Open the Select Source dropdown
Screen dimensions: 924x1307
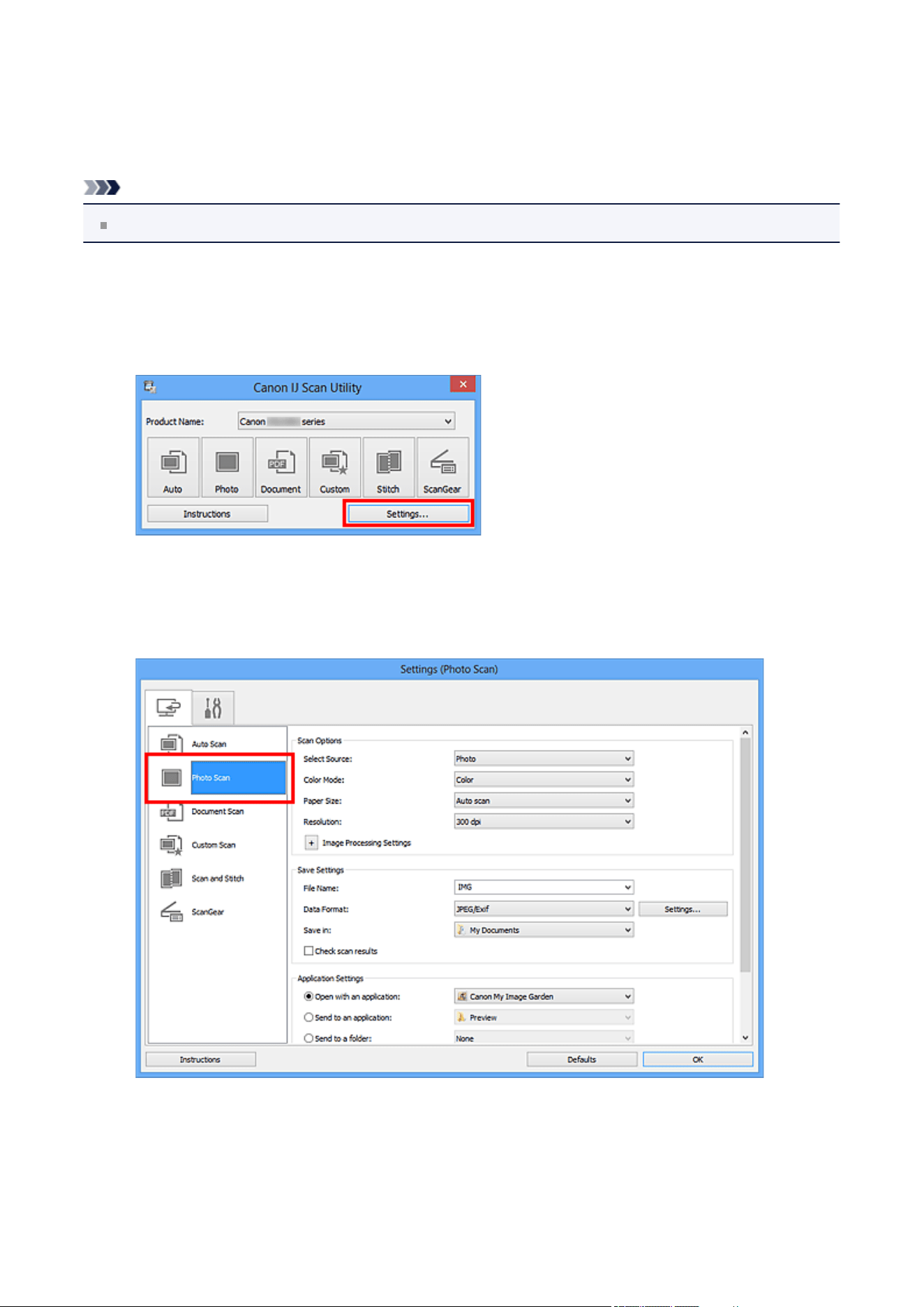pyautogui.click(x=544, y=759)
